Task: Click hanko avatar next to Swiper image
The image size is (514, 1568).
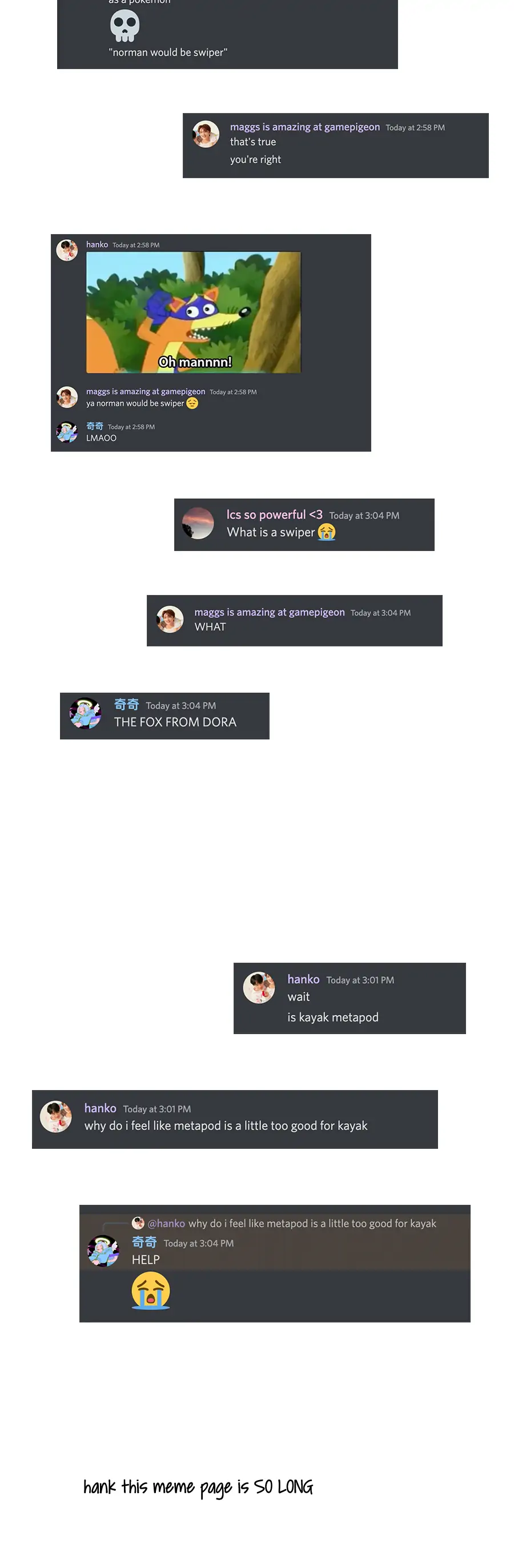Action: [67, 250]
